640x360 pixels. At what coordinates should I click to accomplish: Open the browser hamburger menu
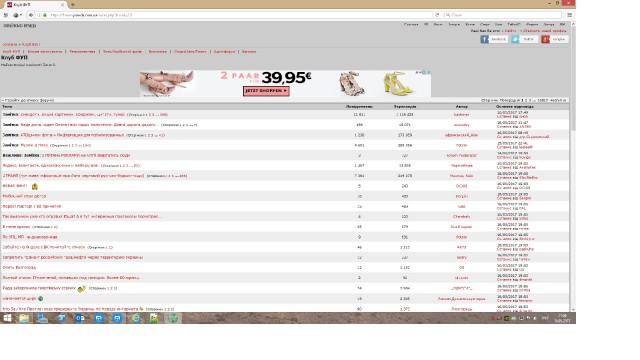pos(569,15)
